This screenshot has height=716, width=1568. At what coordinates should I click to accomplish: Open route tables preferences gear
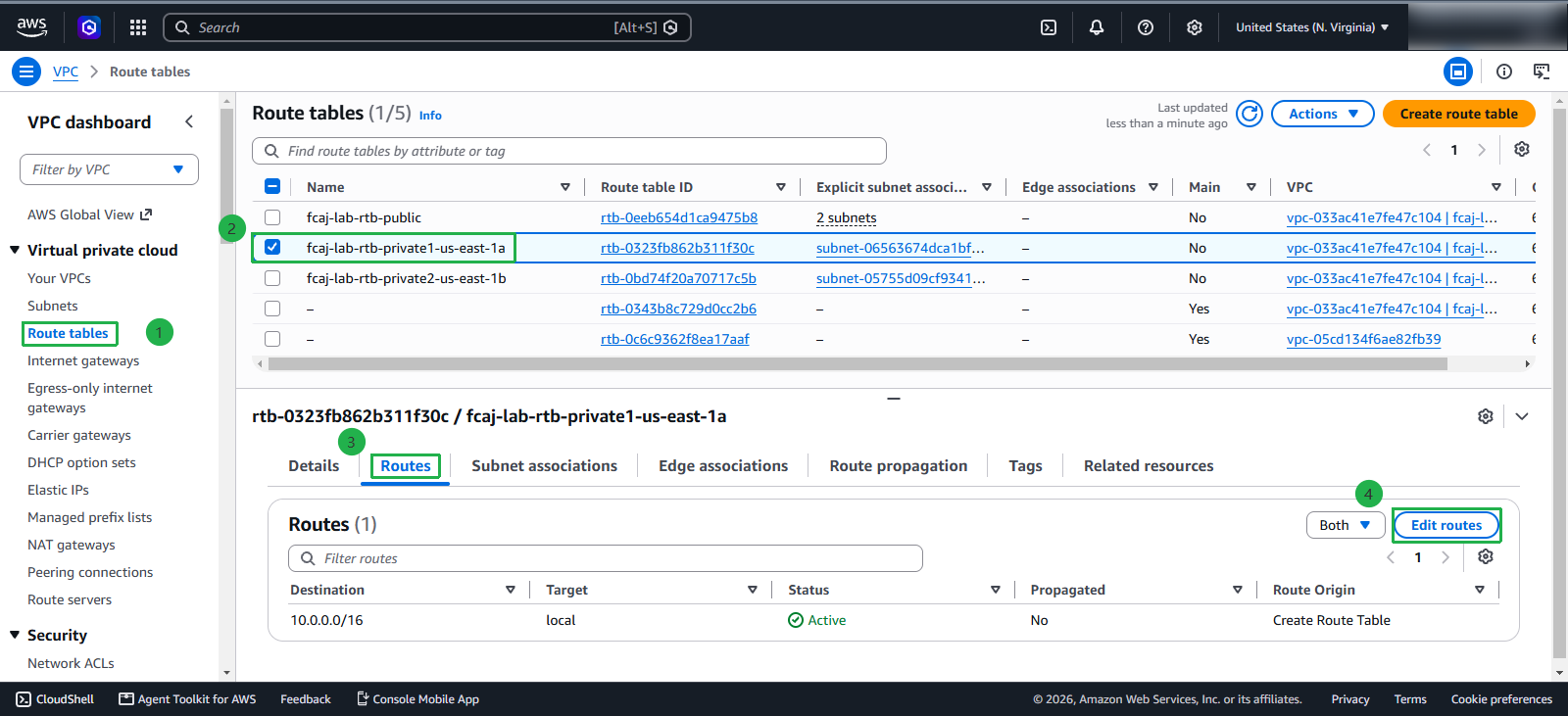(x=1522, y=149)
